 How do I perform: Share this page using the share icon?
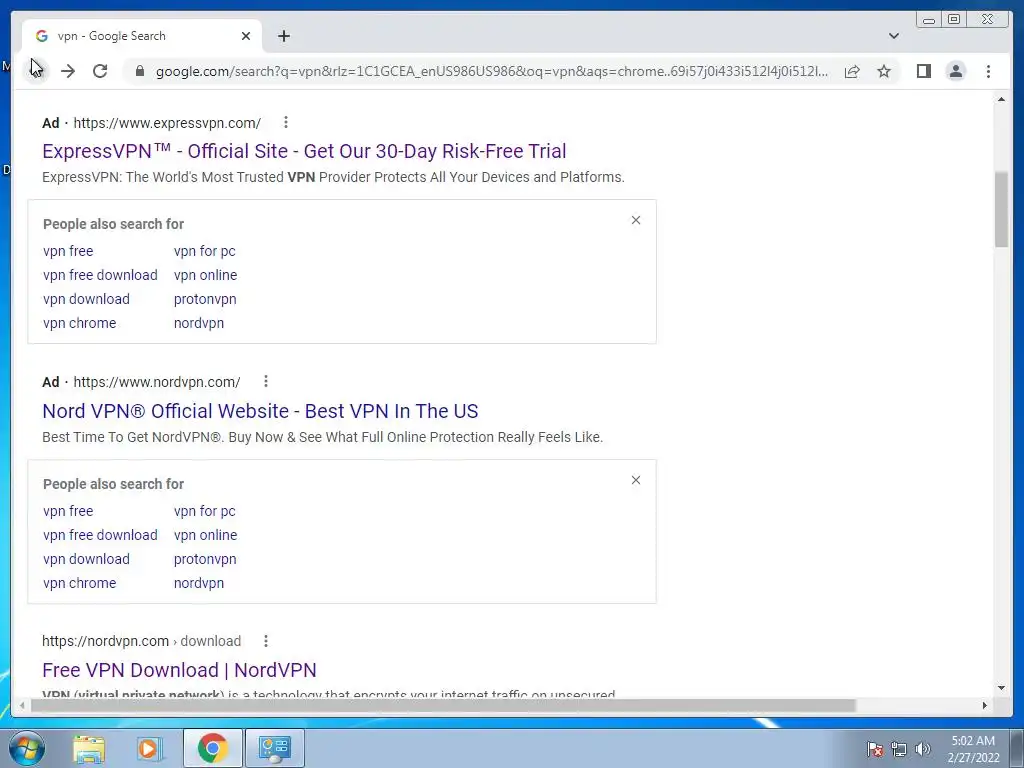coord(852,71)
